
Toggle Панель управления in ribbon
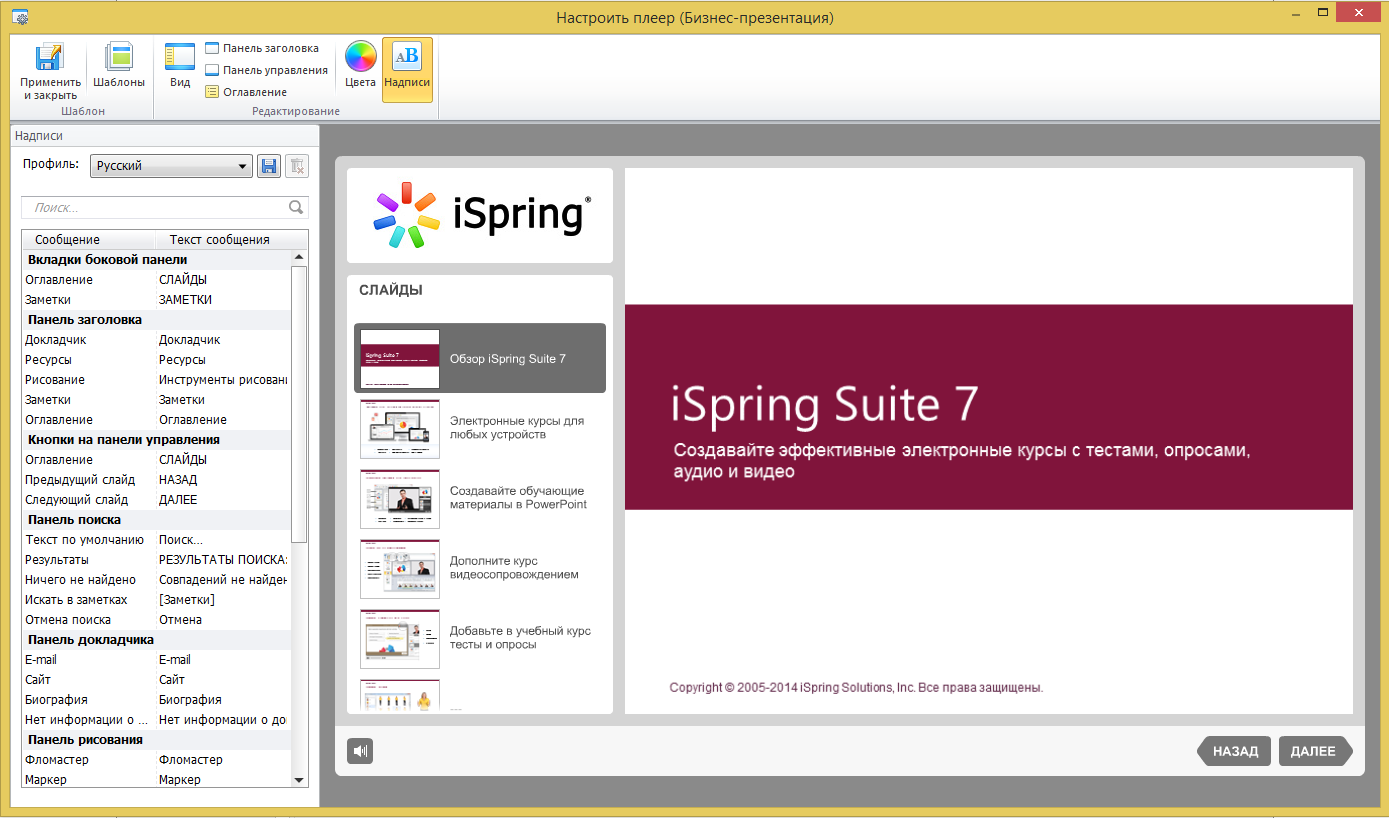[x=267, y=70]
